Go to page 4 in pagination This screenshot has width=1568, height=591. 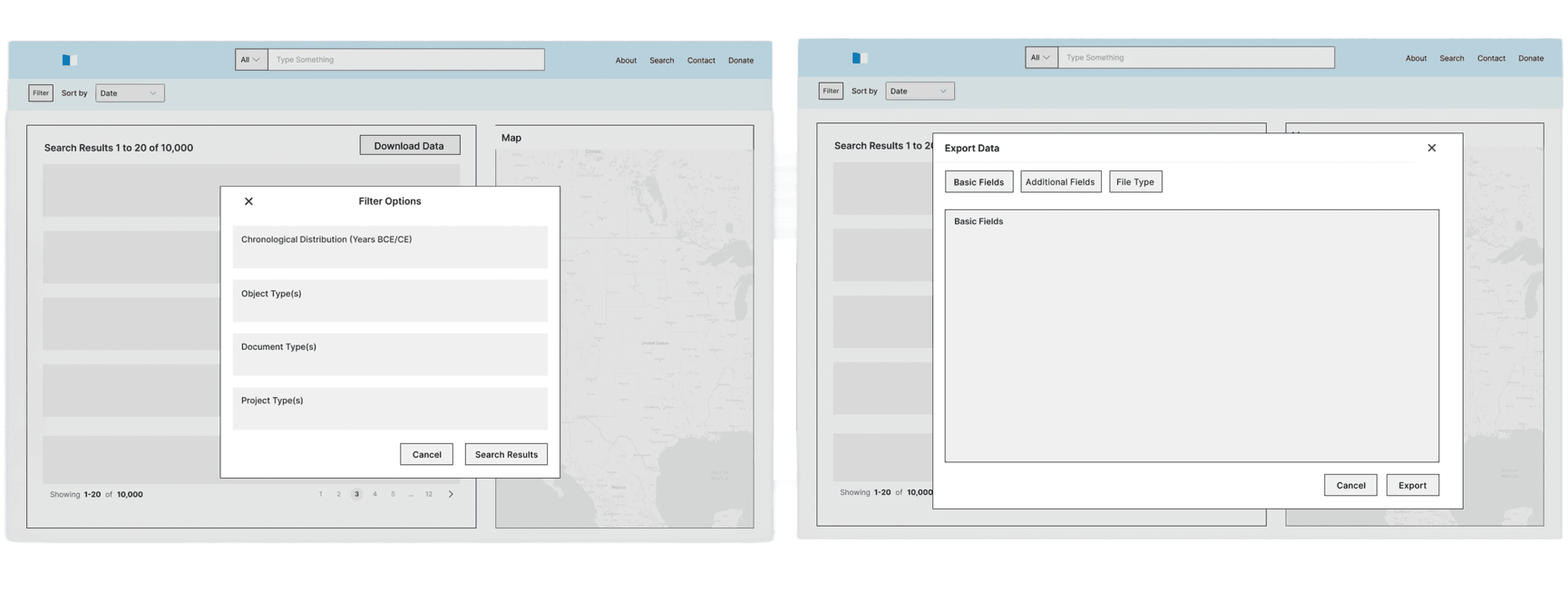click(x=375, y=494)
